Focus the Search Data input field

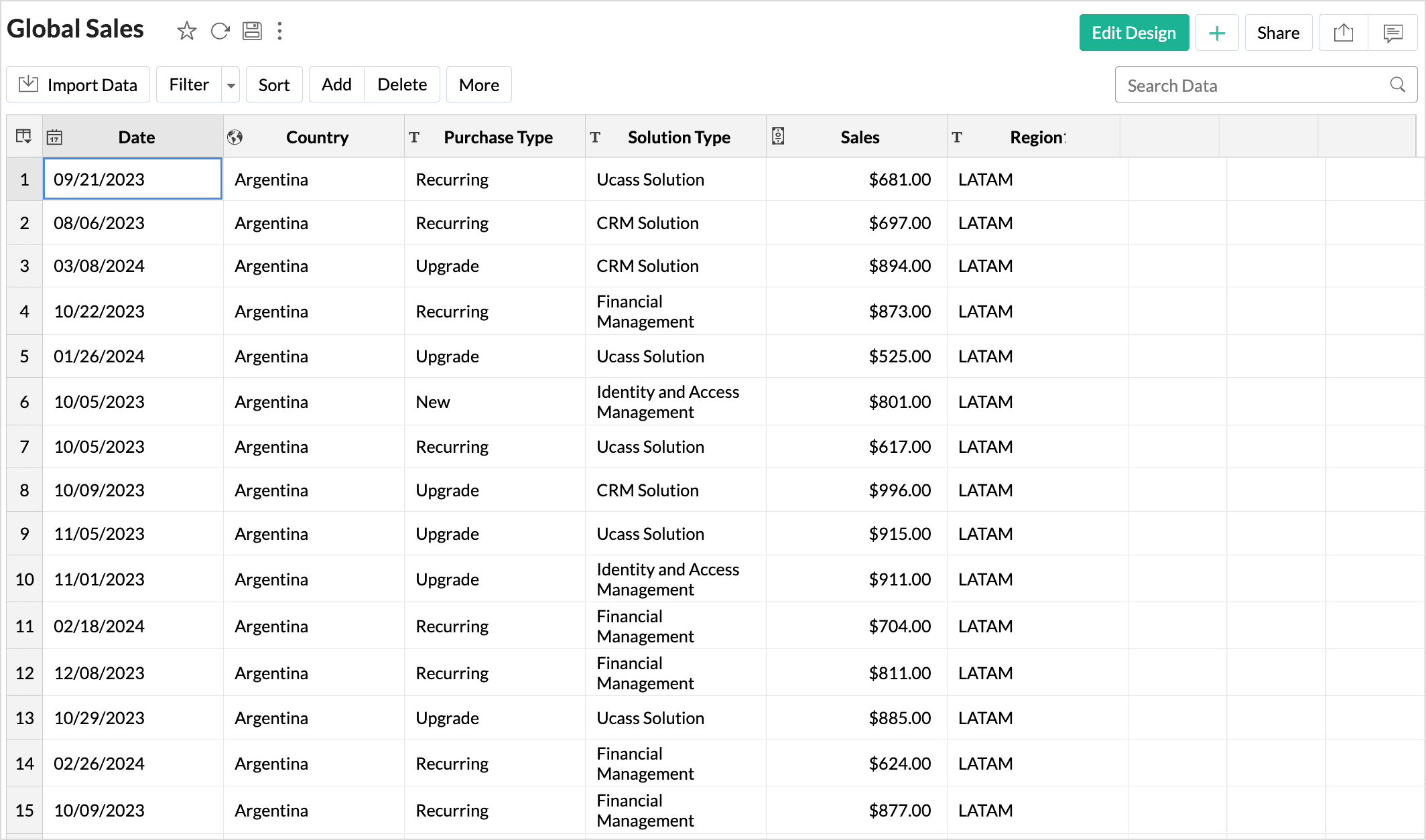coord(1266,85)
